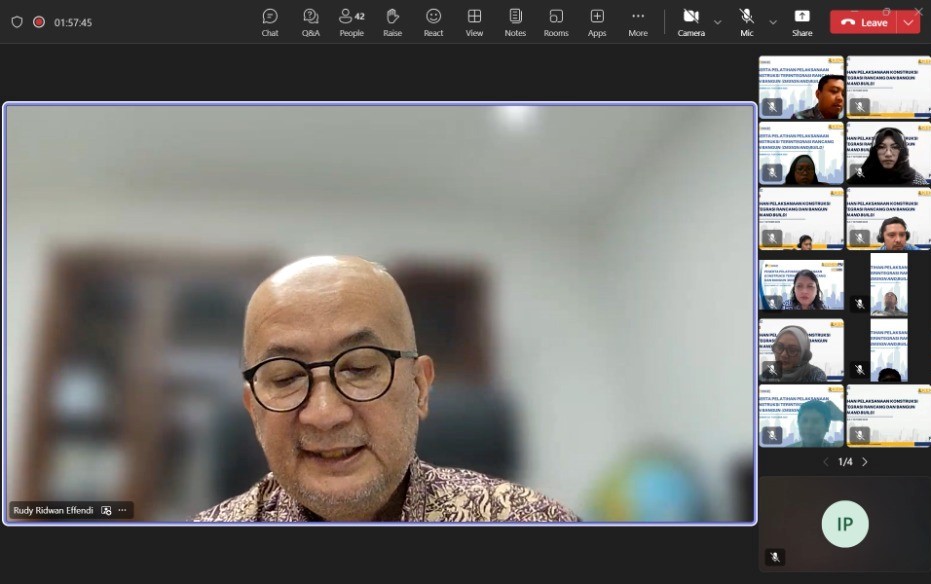
Task: Click the security shield icon
Action: tap(16, 20)
